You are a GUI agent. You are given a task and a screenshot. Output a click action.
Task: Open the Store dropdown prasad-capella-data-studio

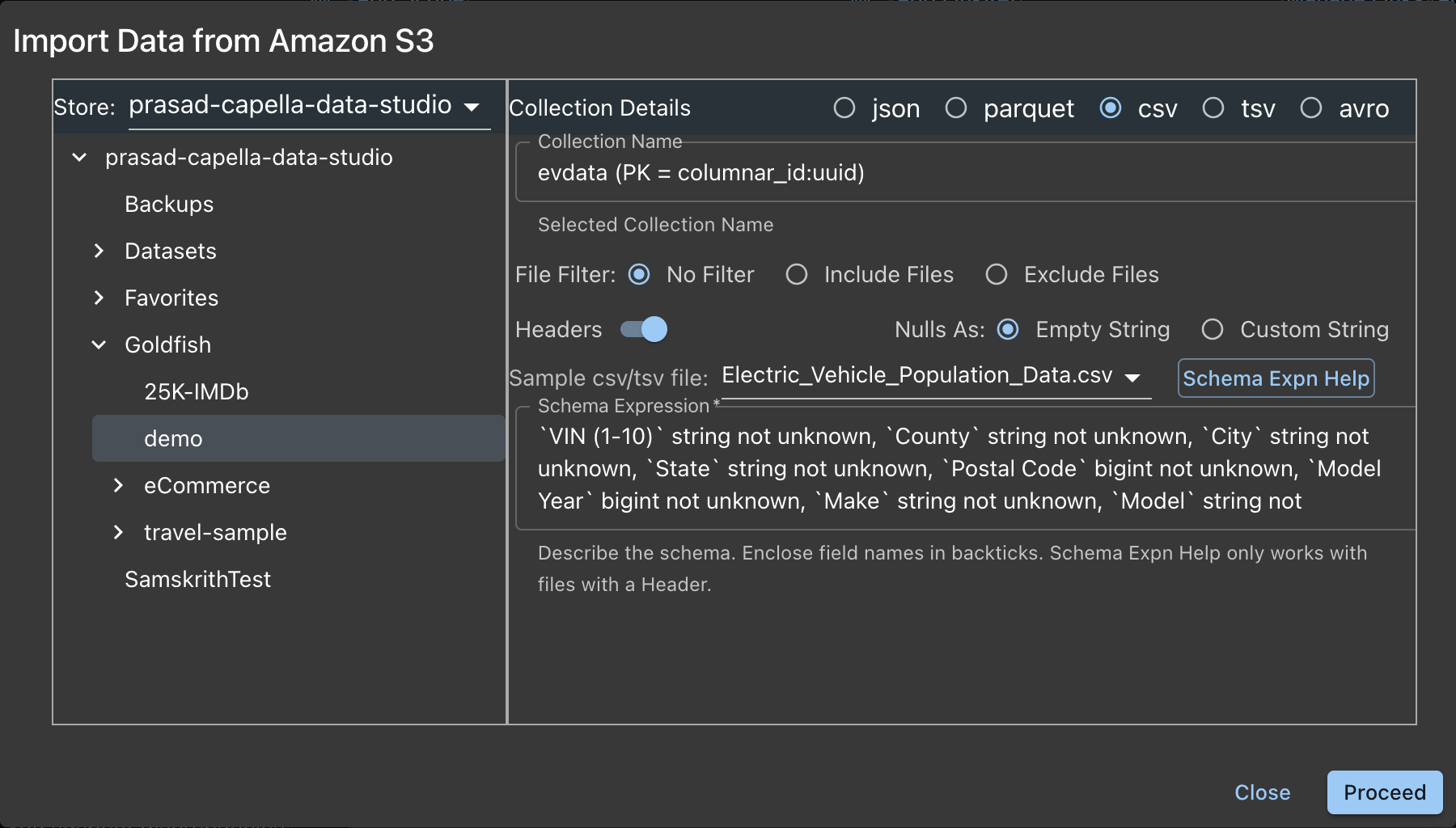[x=309, y=106]
